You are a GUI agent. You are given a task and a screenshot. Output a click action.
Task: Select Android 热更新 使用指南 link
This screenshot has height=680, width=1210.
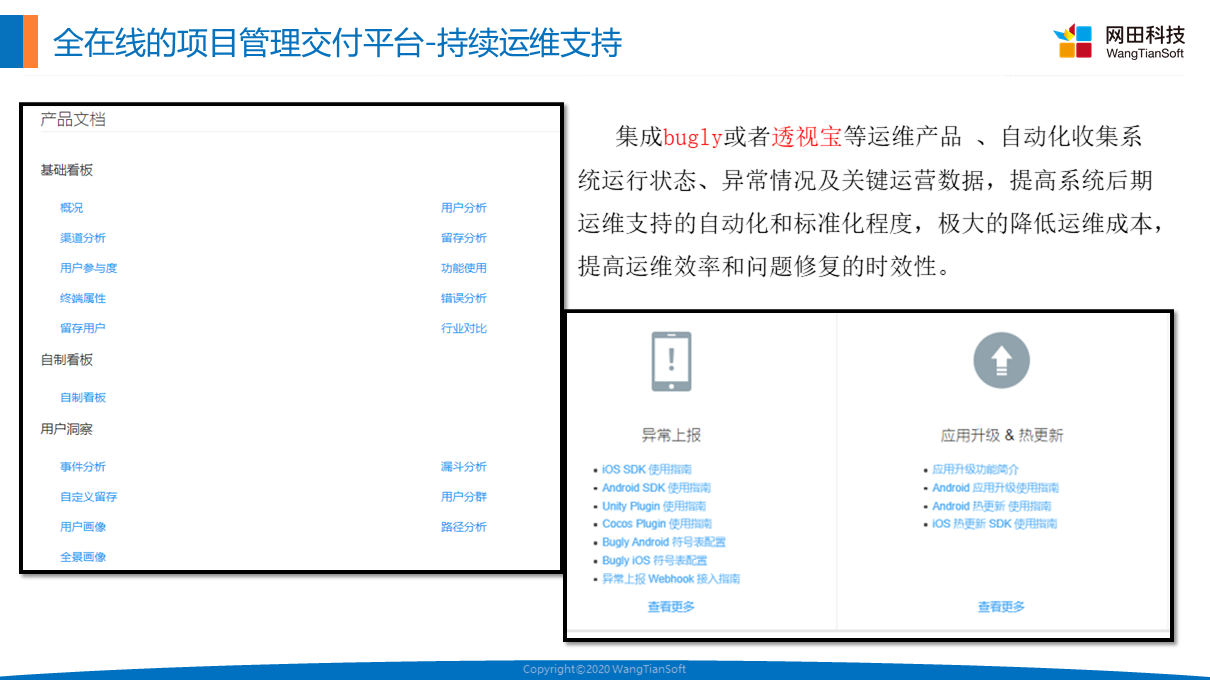(992, 506)
